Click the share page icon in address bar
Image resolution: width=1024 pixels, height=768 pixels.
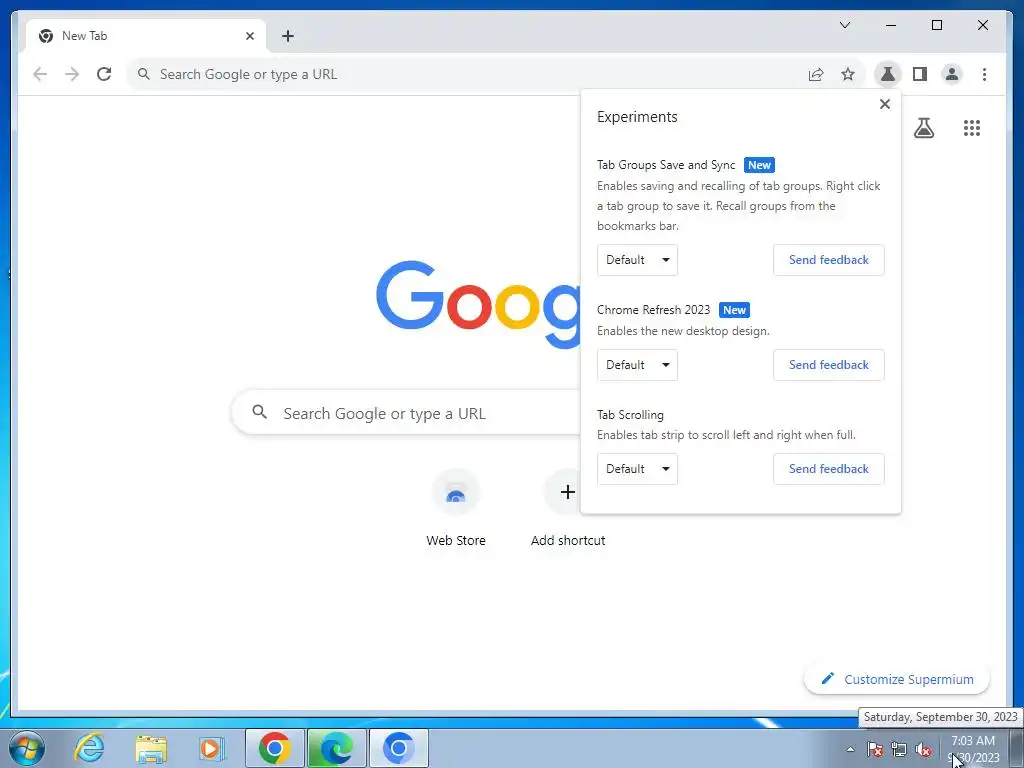pos(816,74)
